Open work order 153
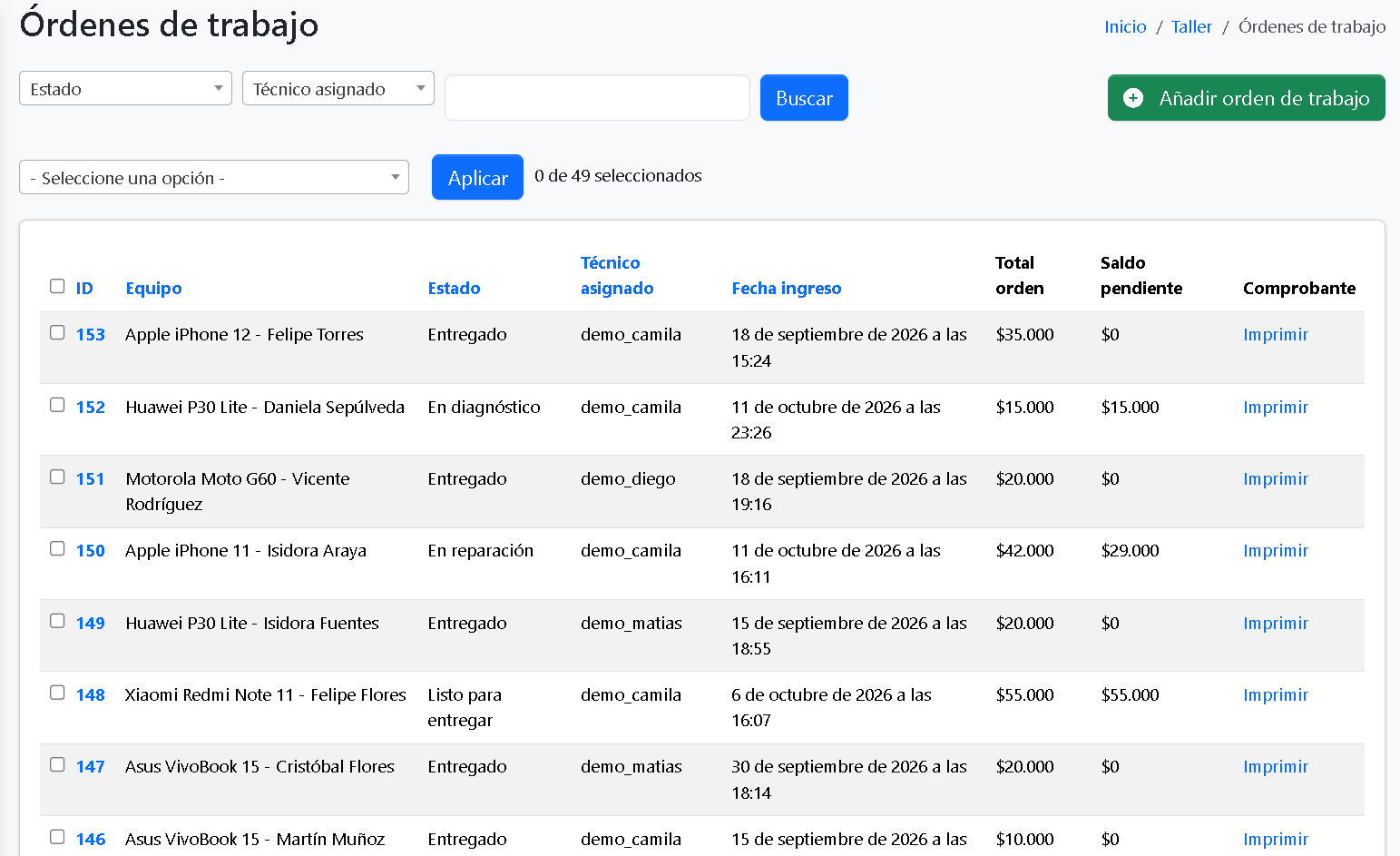Screen dimensions: 1400x856 [91, 334]
